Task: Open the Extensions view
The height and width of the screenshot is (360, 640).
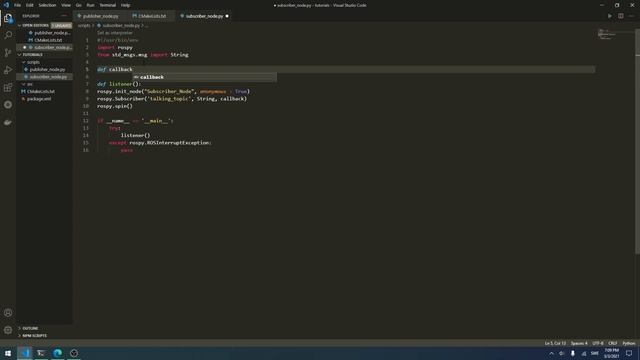Action: [x=8, y=87]
